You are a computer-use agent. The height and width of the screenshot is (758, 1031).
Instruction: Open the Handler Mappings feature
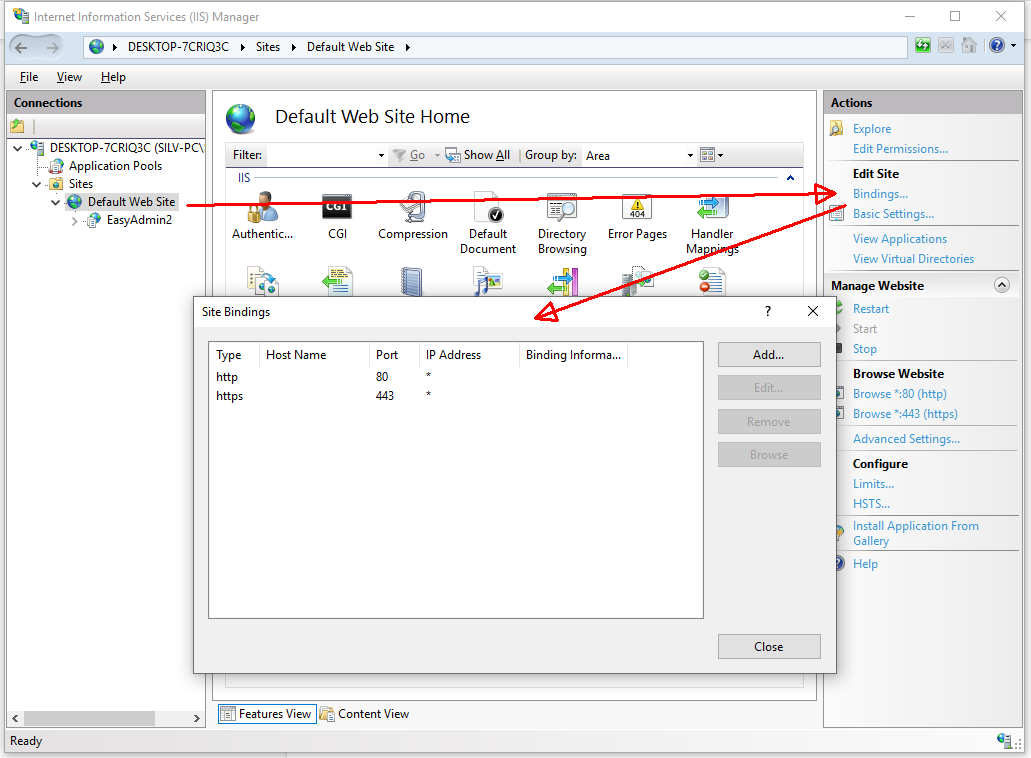point(711,210)
